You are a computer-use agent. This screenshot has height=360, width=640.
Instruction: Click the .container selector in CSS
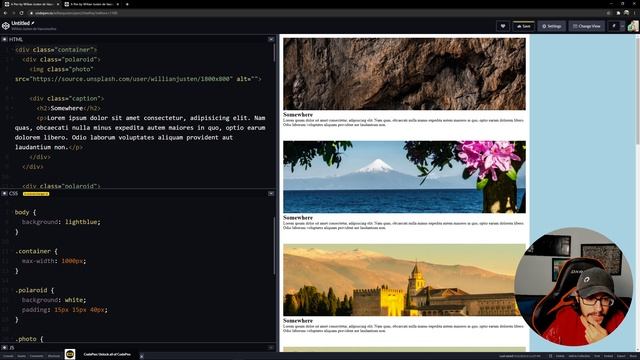pos(34,251)
